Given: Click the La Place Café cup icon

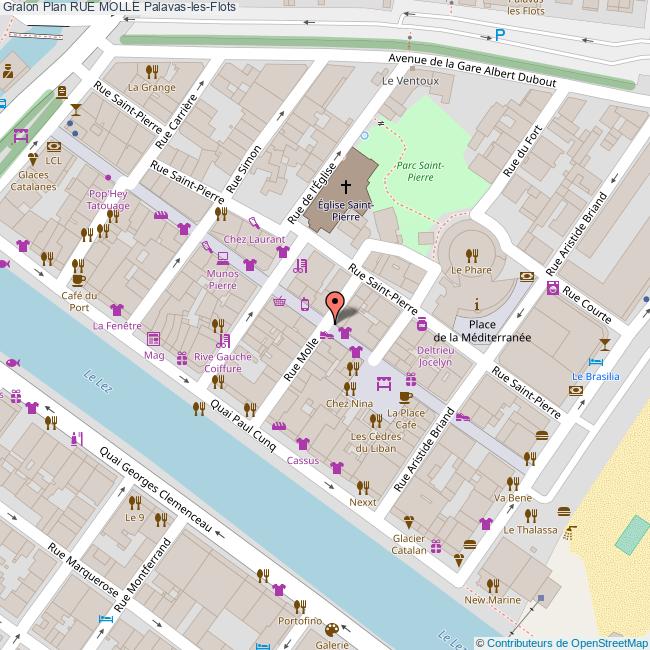Looking at the screenshot, I should pos(405,397).
